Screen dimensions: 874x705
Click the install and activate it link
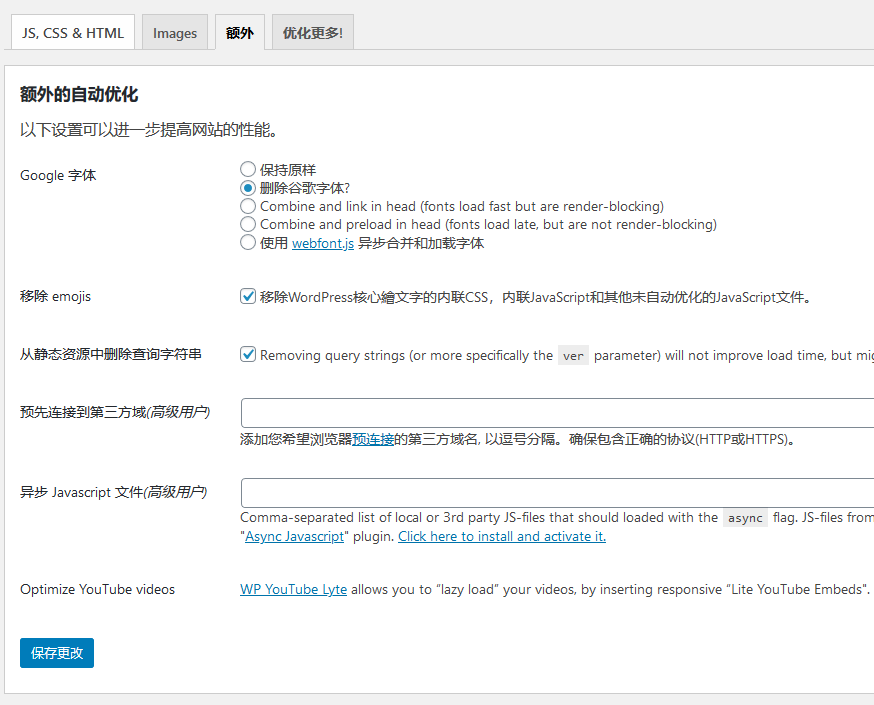coord(501,536)
